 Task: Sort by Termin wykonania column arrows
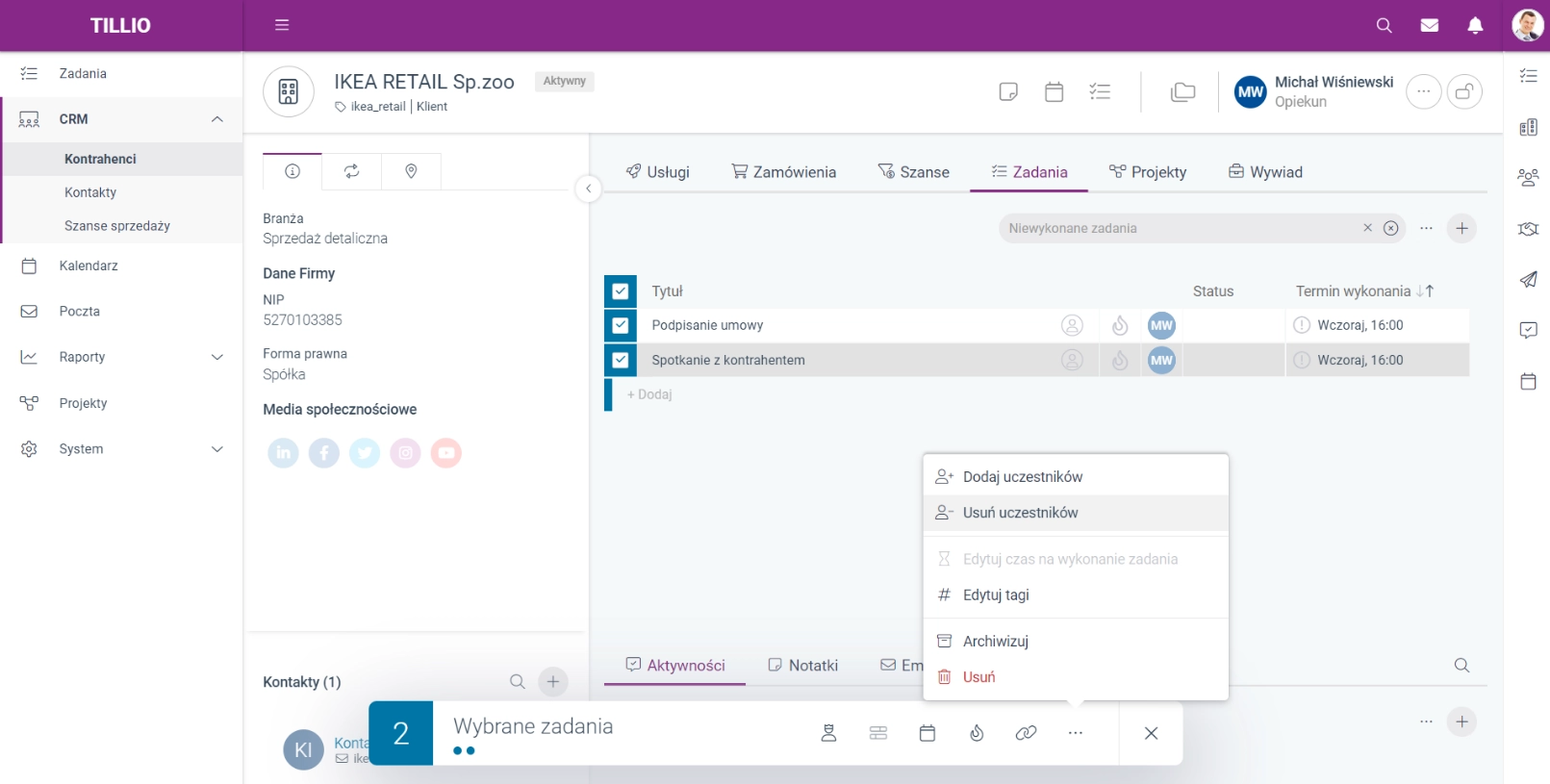pos(1425,291)
